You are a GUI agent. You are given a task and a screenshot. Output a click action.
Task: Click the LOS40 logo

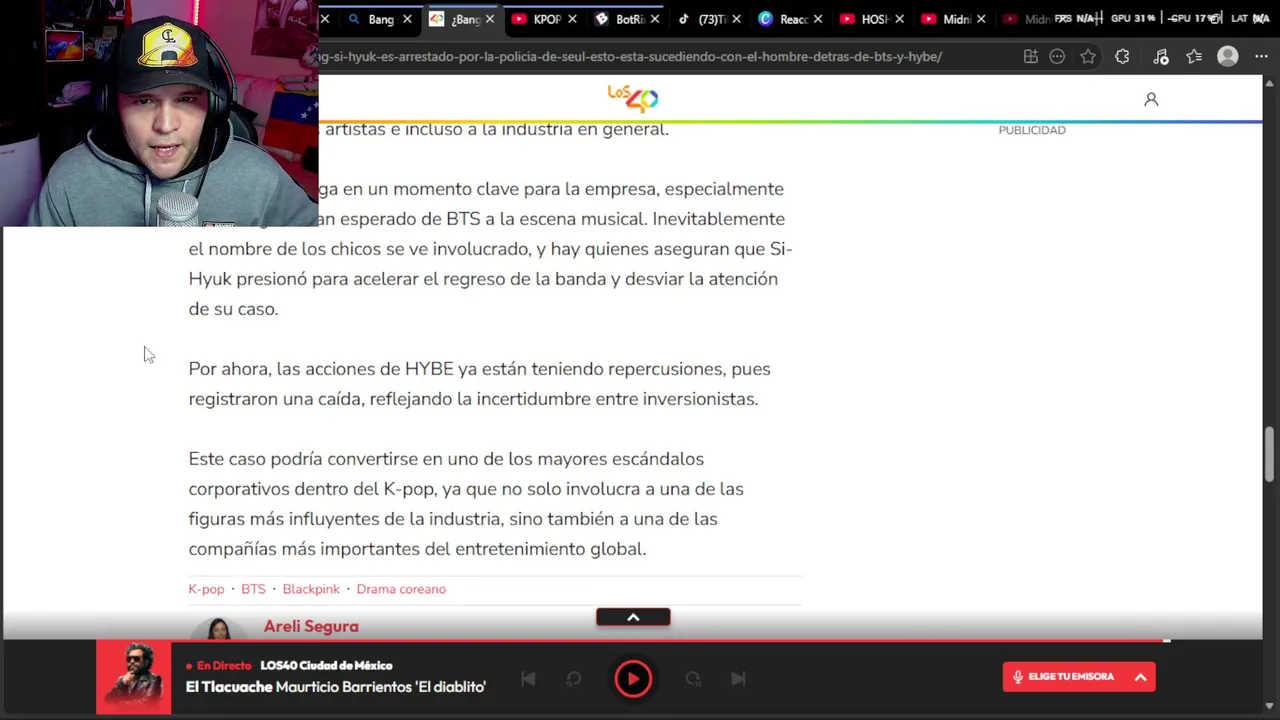click(632, 97)
